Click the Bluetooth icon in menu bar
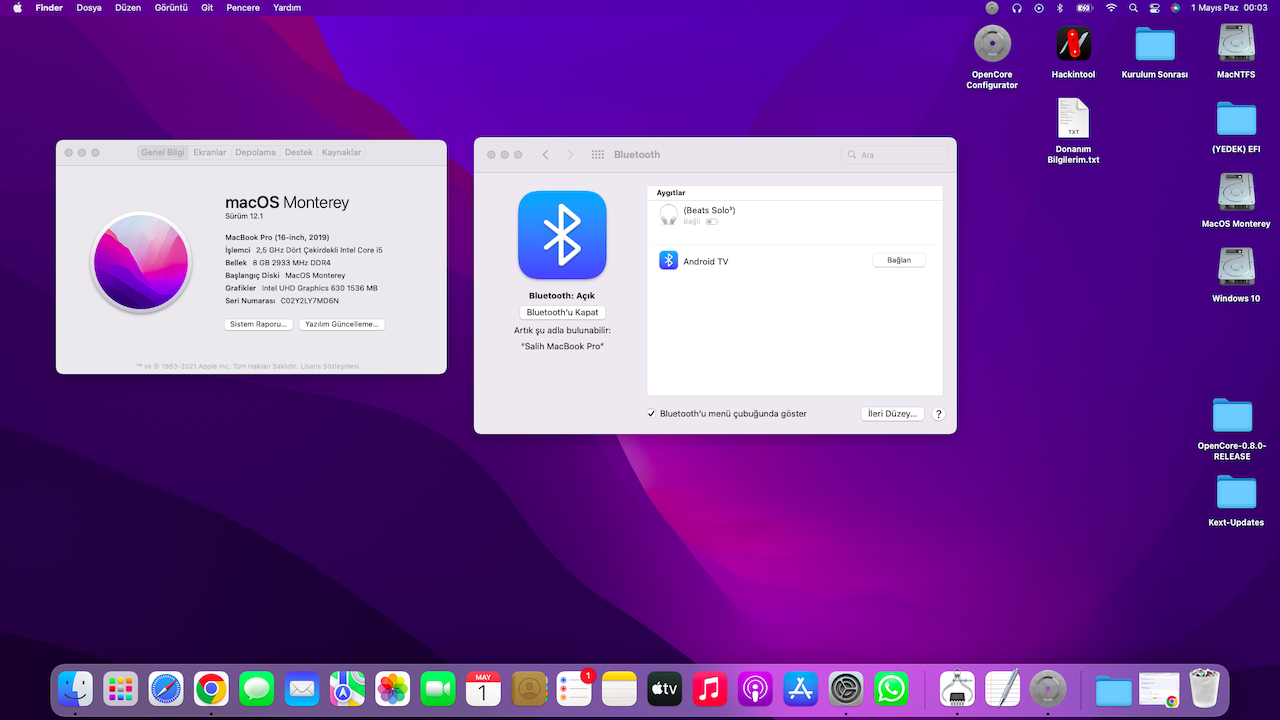 coord(1060,8)
